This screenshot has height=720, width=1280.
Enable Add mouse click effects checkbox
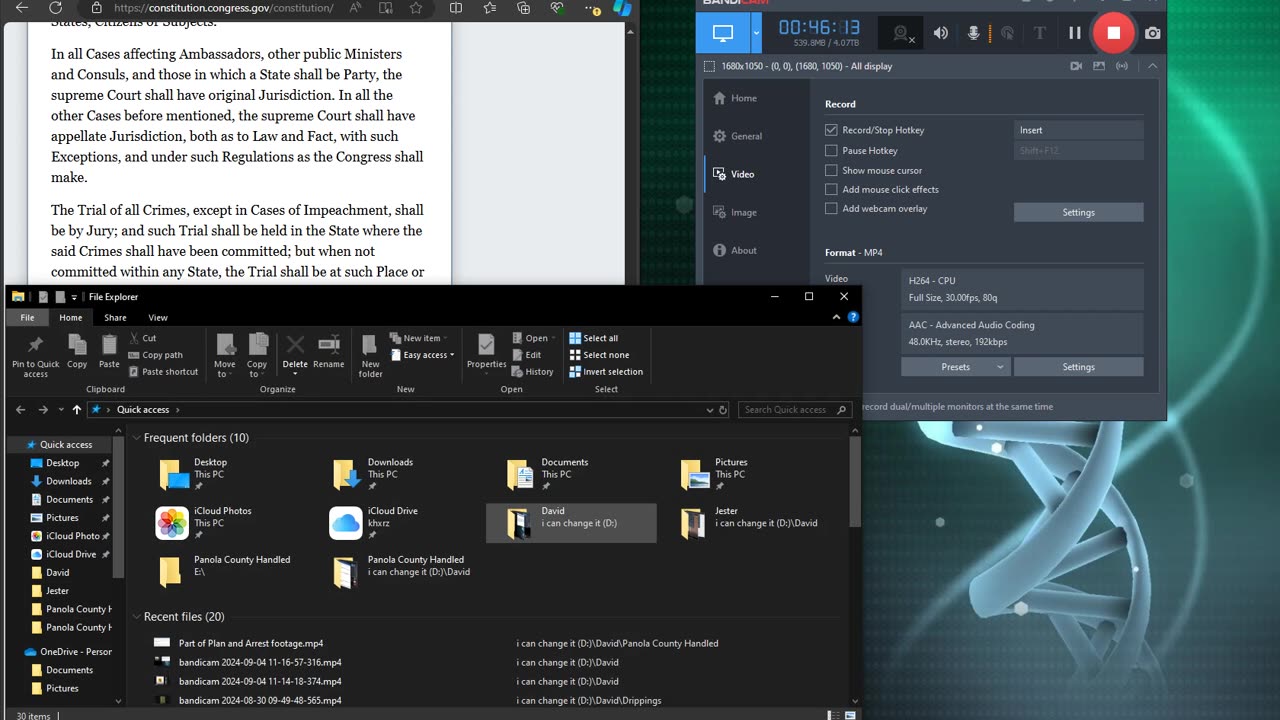point(831,189)
